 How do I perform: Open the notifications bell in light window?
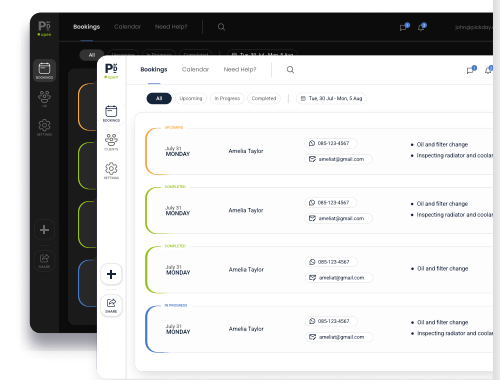(489, 70)
